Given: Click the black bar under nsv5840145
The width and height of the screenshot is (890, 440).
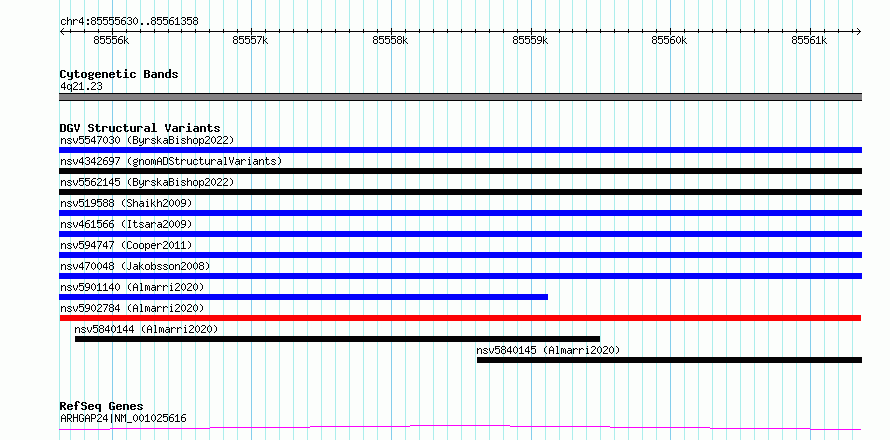Looking at the screenshot, I should (669, 360).
